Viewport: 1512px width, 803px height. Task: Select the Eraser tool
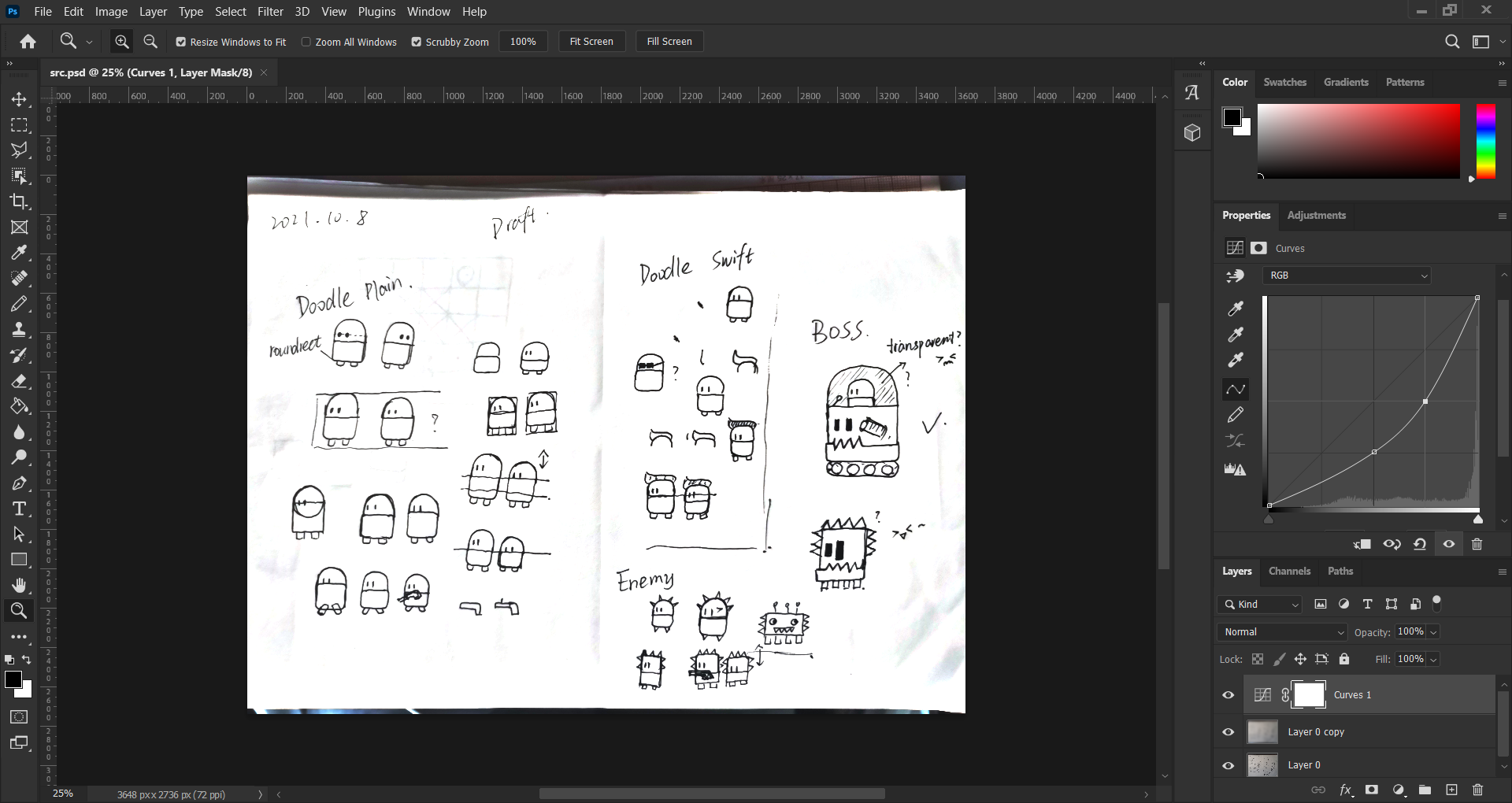point(19,381)
